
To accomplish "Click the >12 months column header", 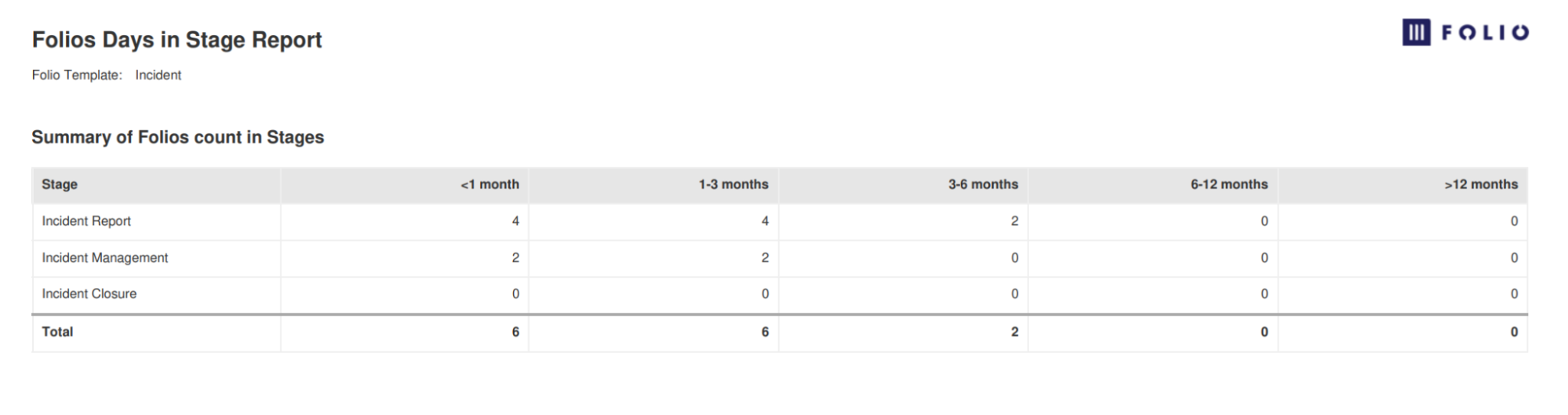I will (x=1481, y=184).
